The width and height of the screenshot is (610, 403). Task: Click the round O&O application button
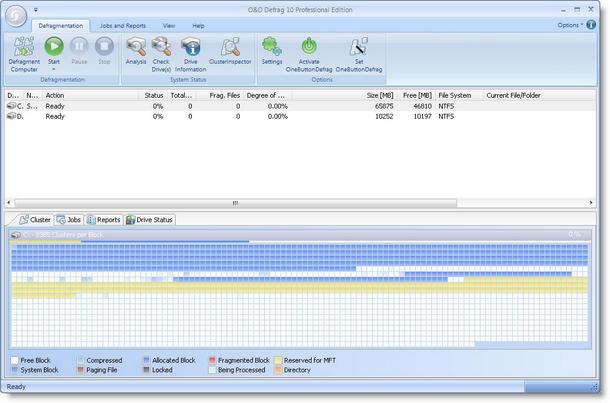coord(16,16)
